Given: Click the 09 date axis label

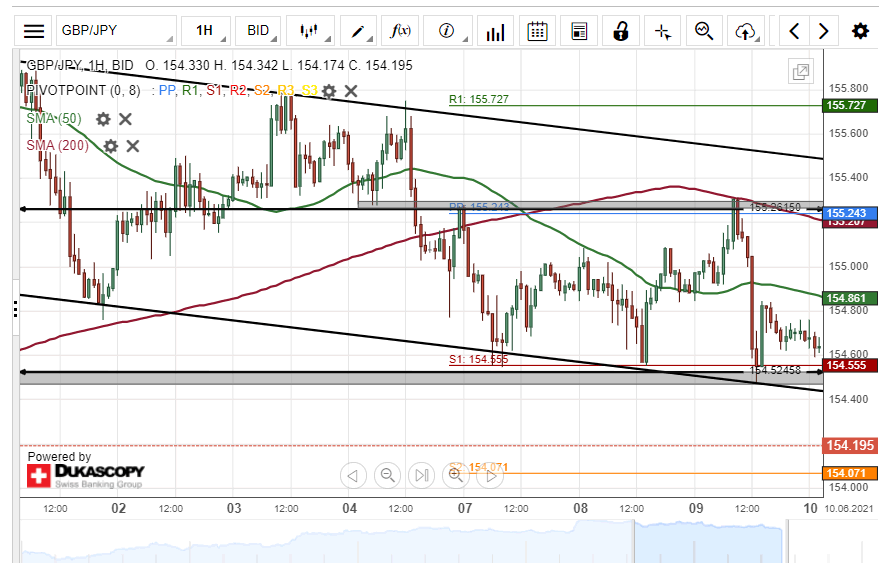Looking at the screenshot, I should (x=696, y=508).
